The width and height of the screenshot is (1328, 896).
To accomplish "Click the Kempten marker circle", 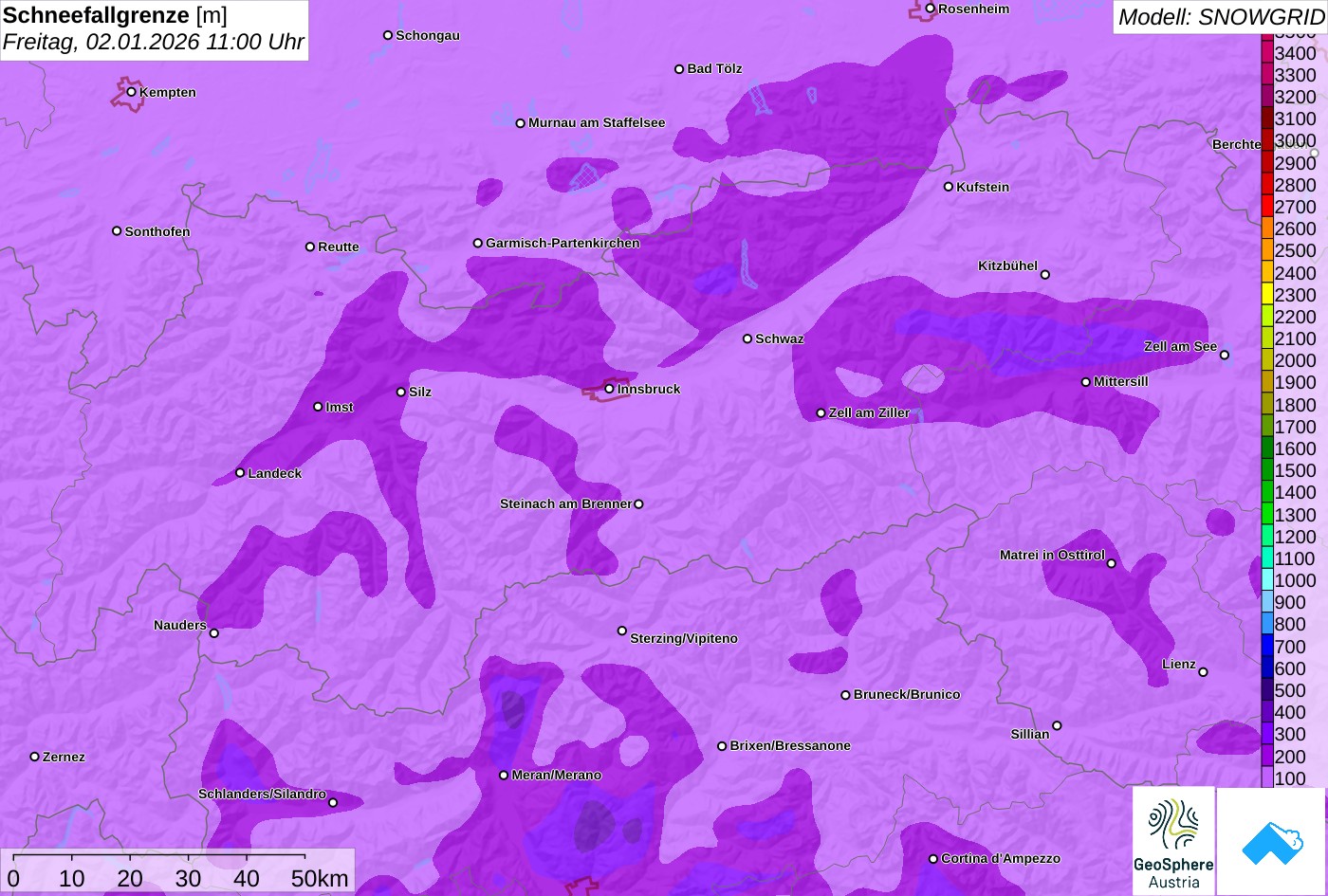I will click(132, 92).
